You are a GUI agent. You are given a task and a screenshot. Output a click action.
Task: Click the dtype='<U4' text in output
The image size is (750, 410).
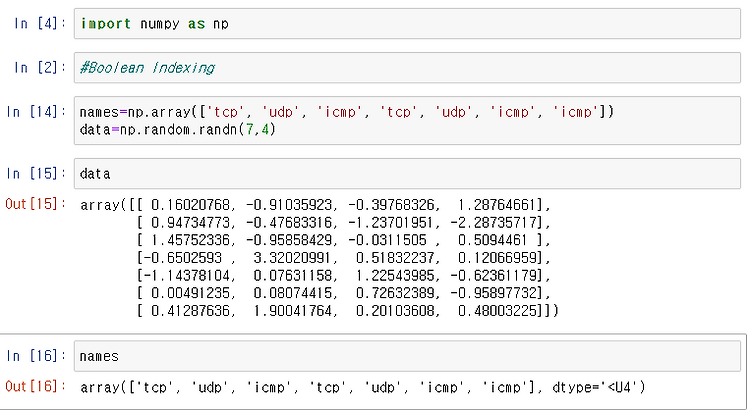[598, 387]
